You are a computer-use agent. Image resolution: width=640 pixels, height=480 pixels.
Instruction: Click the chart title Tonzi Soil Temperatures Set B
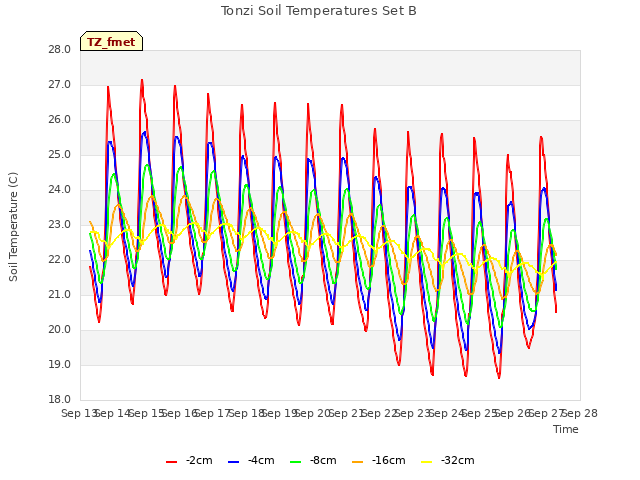[319, 11]
